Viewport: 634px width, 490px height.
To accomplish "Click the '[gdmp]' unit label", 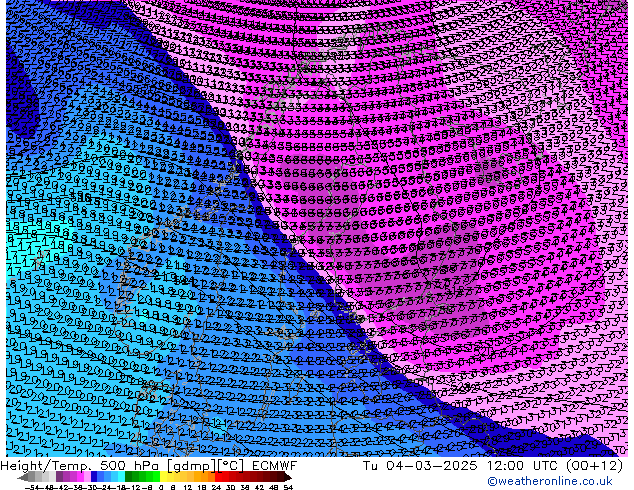I will 192,466.
